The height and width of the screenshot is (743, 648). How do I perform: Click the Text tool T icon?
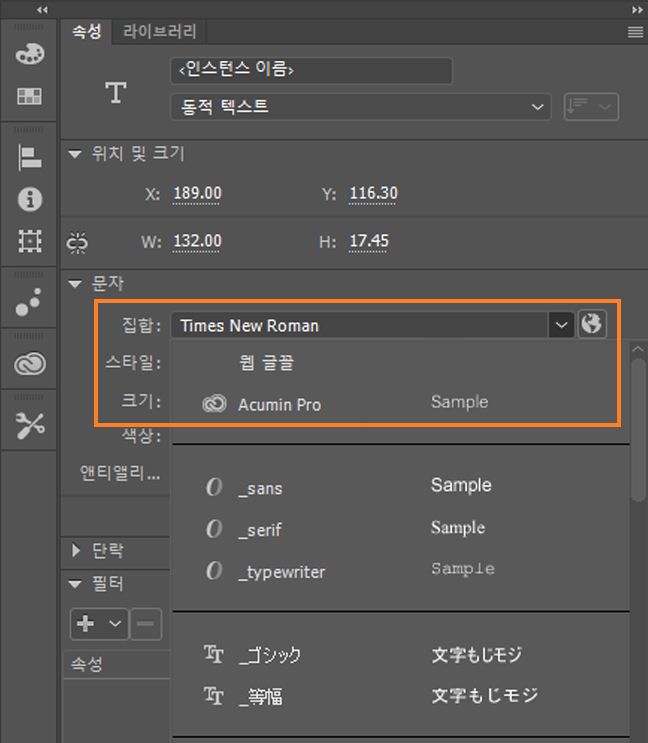point(116,92)
